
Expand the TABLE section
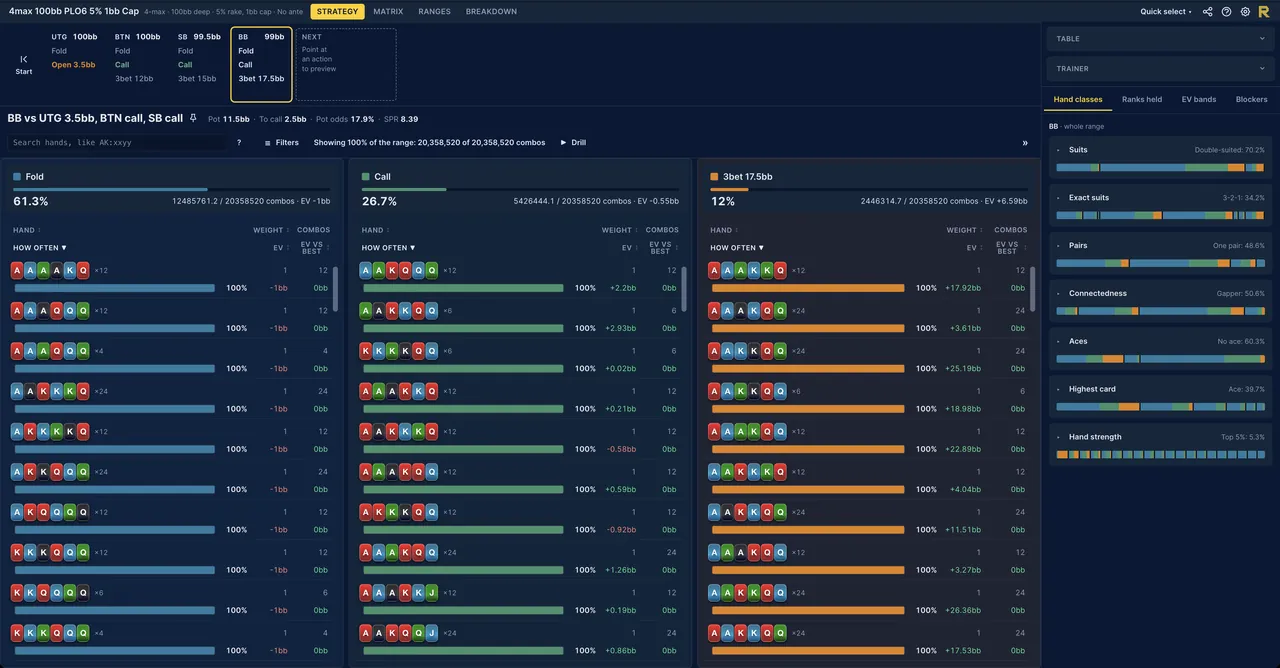pyautogui.click(x=1158, y=39)
